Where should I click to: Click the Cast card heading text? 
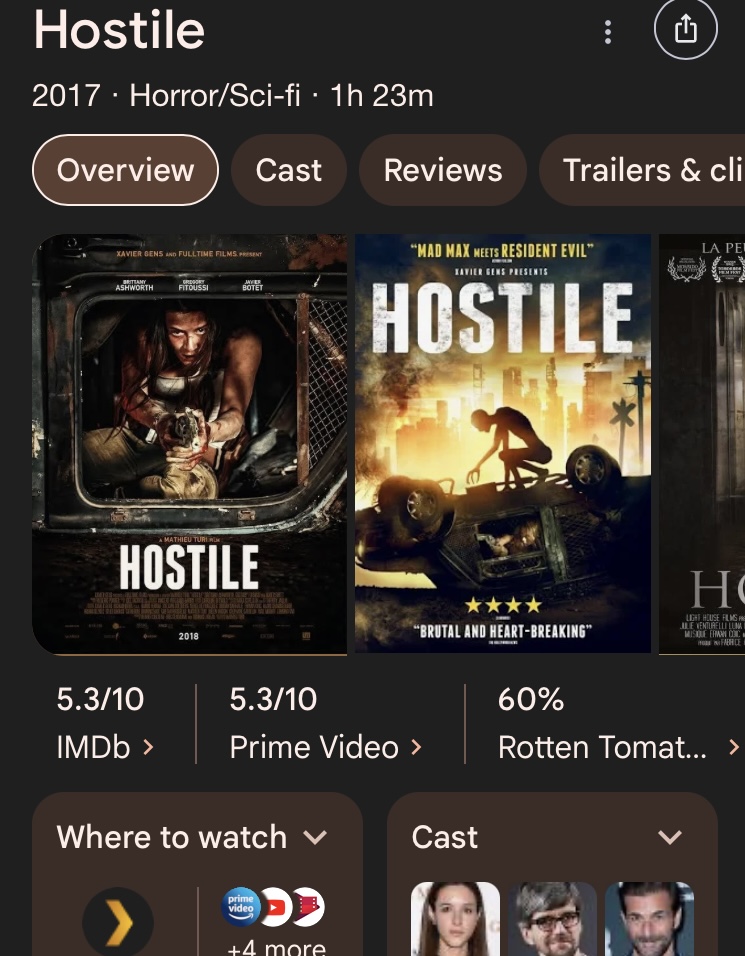(x=444, y=837)
